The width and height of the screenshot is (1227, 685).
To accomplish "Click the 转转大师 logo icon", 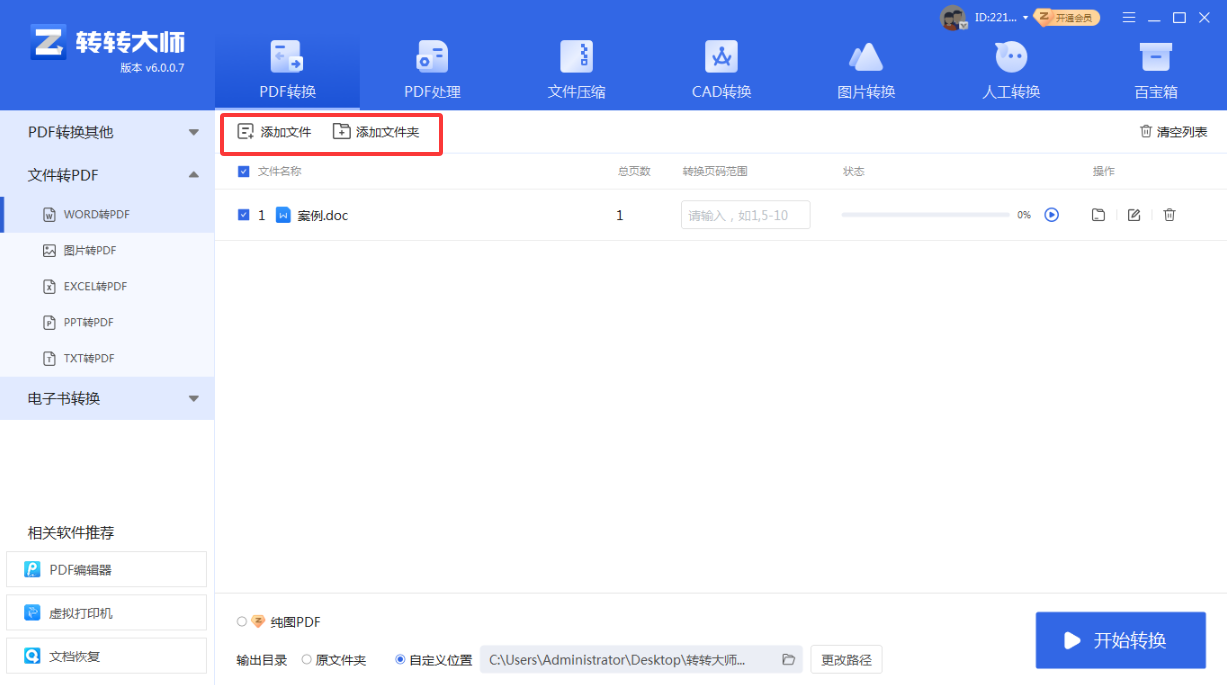I will tap(48, 43).
